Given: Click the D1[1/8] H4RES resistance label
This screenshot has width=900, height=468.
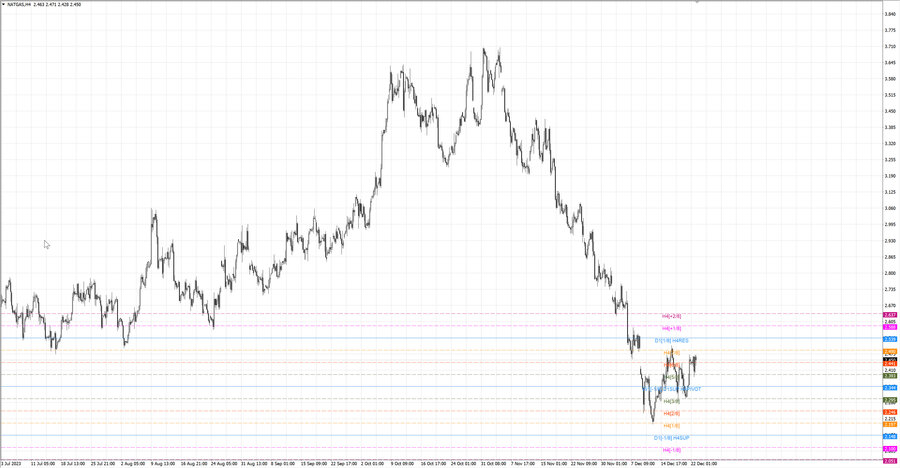Looking at the screenshot, I should tap(672, 341).
